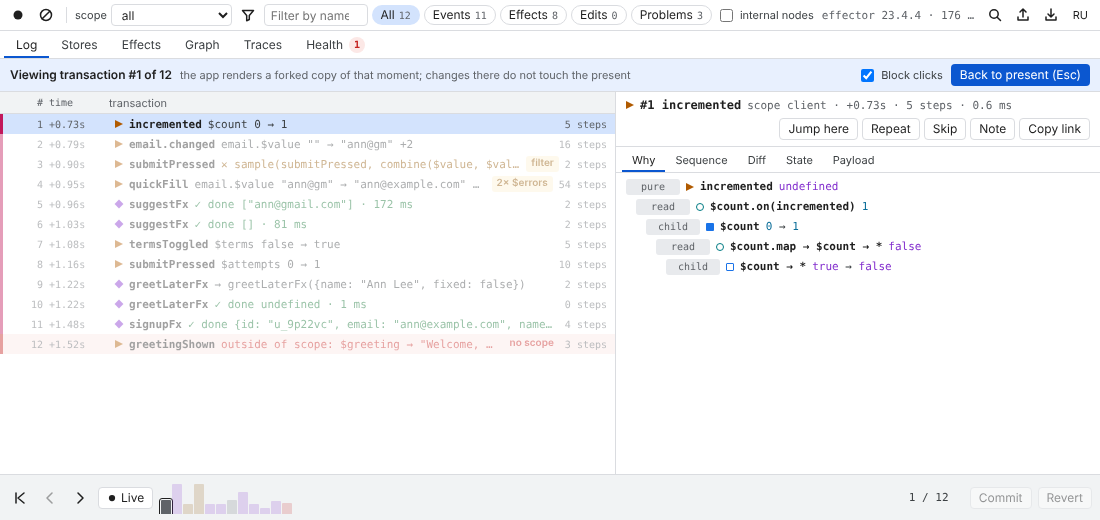Click the last red bar in timeline histogram

click(287, 509)
